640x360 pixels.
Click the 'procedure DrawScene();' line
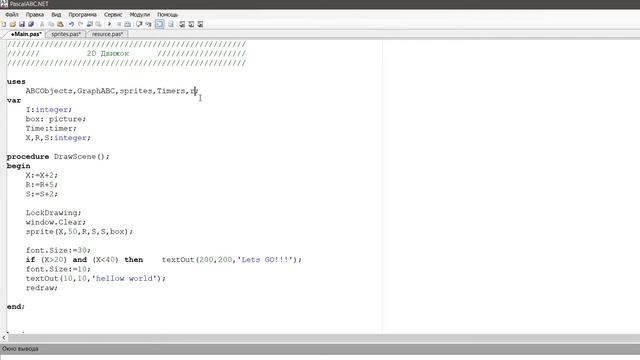click(58, 157)
